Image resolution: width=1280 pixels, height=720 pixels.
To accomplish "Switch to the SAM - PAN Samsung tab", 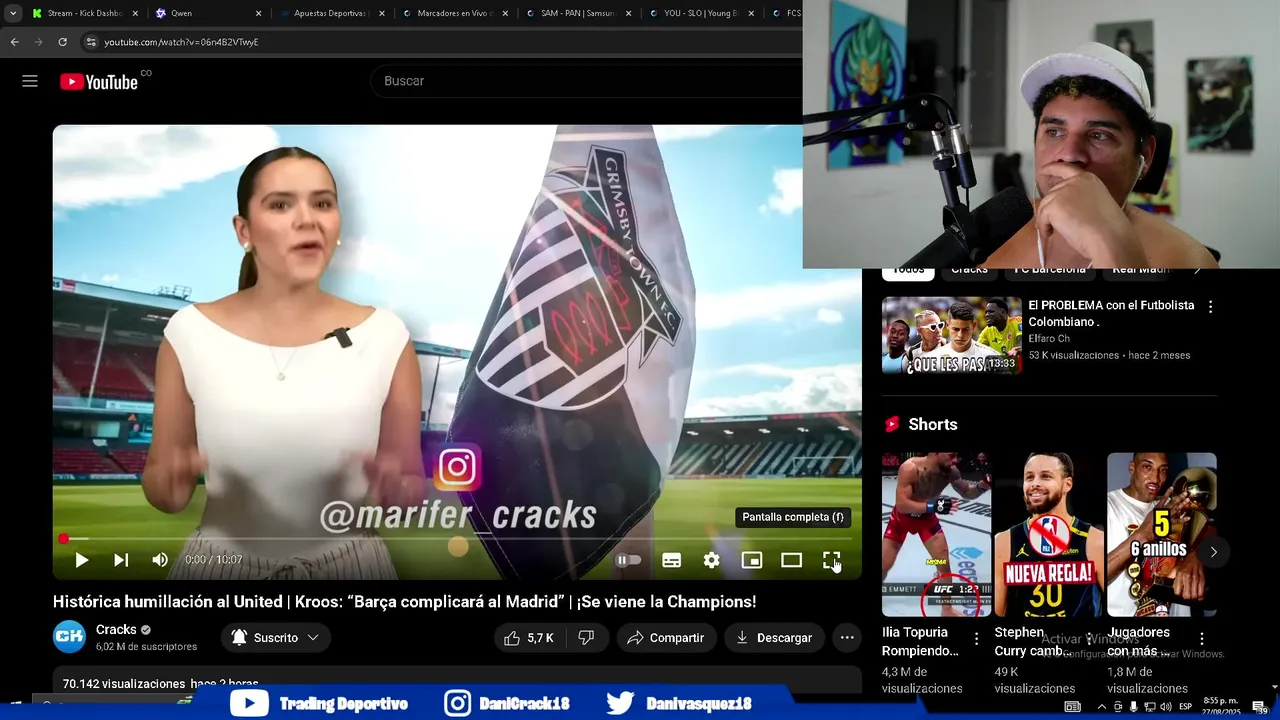I will click(x=578, y=13).
